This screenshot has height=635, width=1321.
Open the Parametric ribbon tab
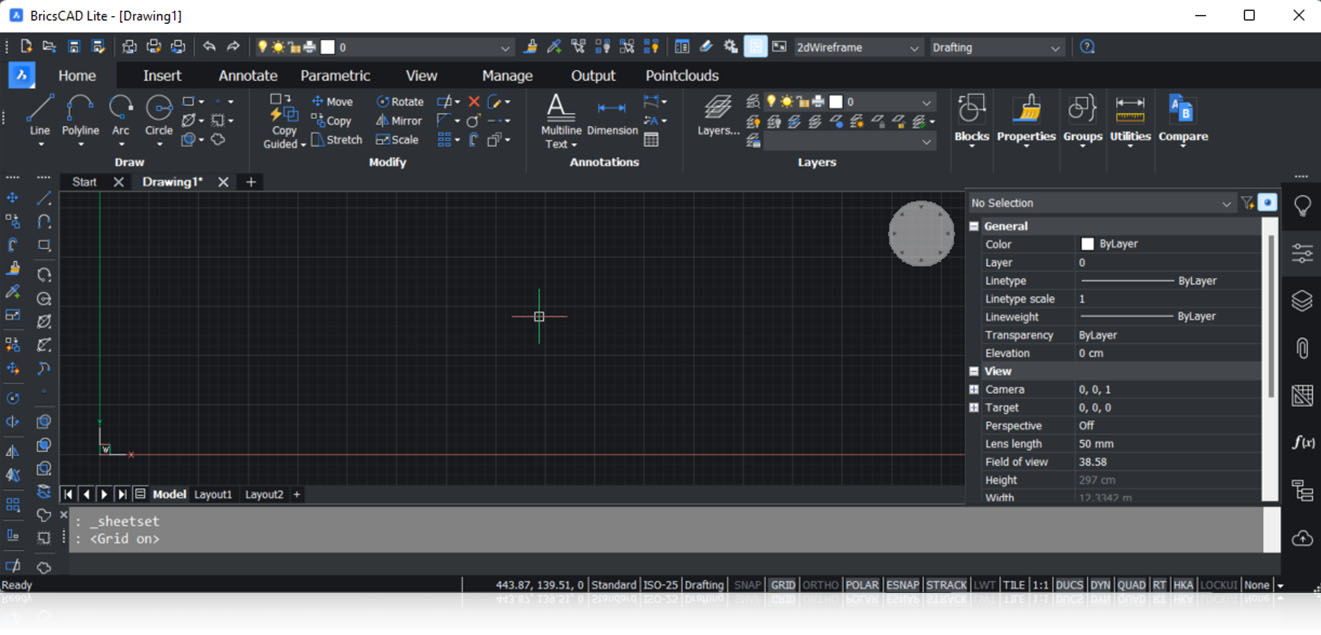pyautogui.click(x=335, y=76)
